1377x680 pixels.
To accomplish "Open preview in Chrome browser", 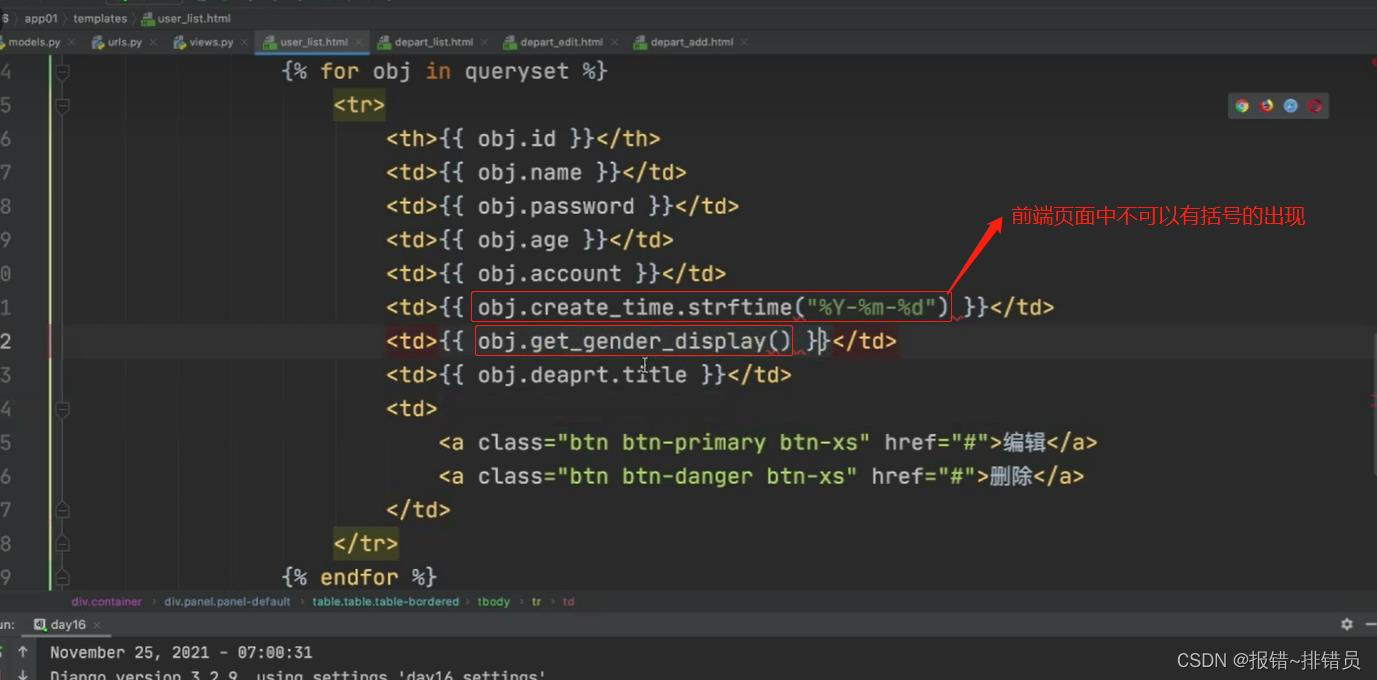I will 1241,105.
